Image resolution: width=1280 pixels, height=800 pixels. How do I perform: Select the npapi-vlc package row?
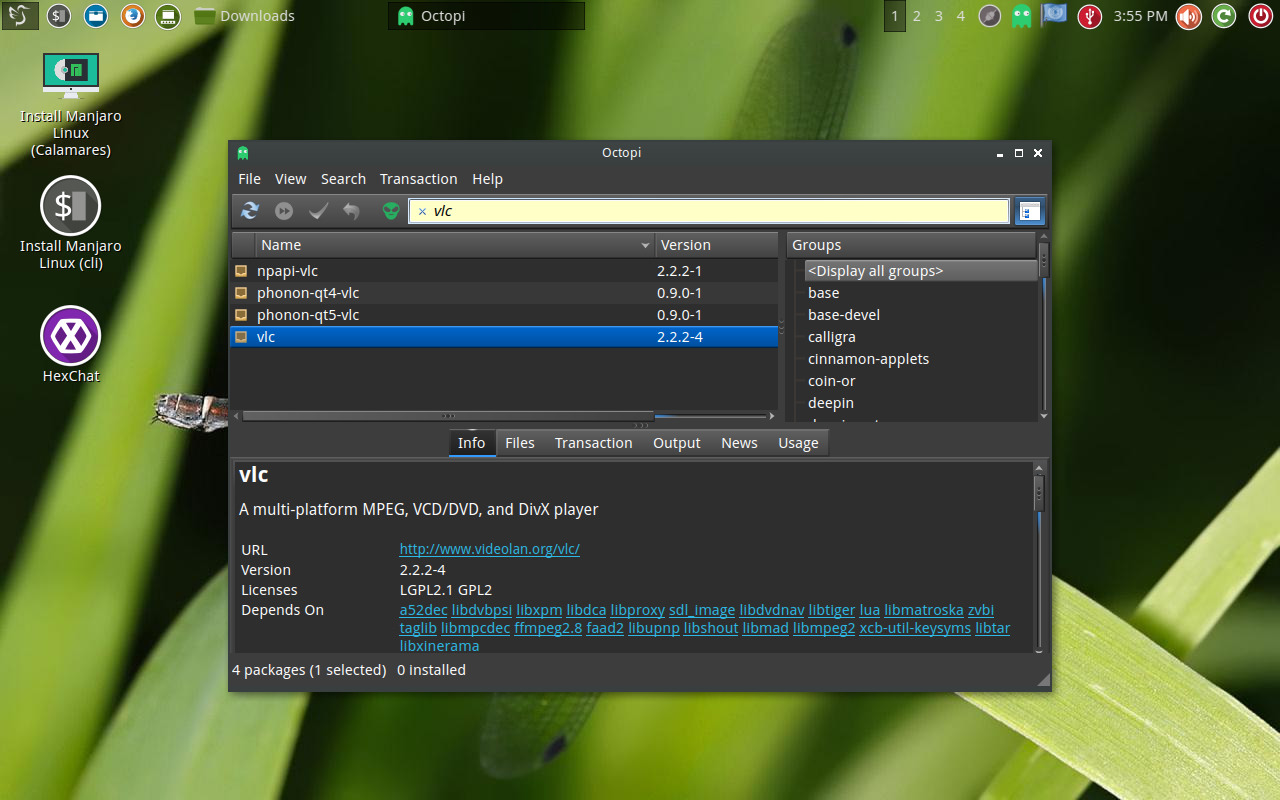(504, 271)
